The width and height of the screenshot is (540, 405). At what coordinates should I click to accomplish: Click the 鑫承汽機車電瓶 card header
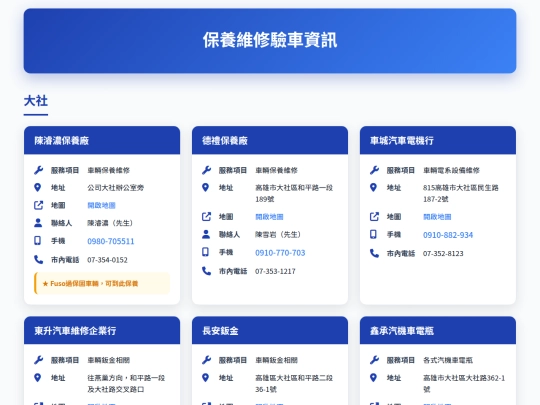[x=438, y=330]
